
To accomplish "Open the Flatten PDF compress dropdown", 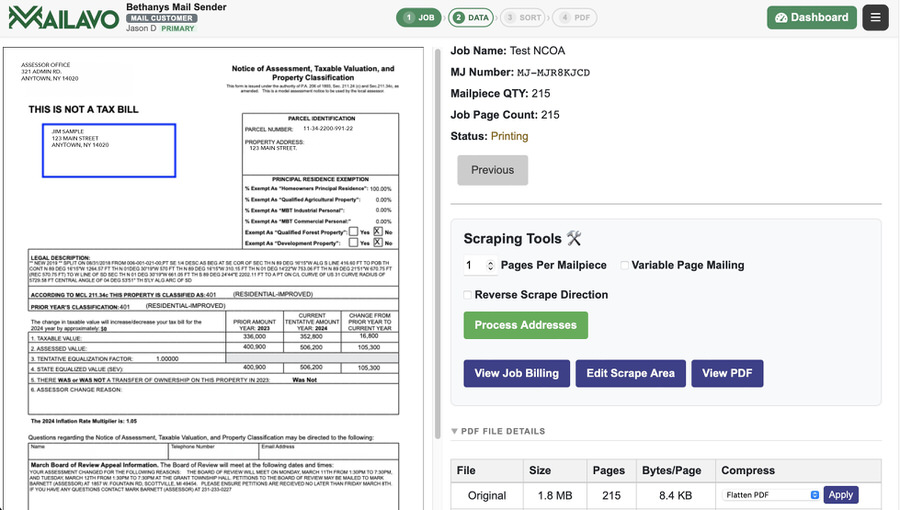I will (772, 495).
